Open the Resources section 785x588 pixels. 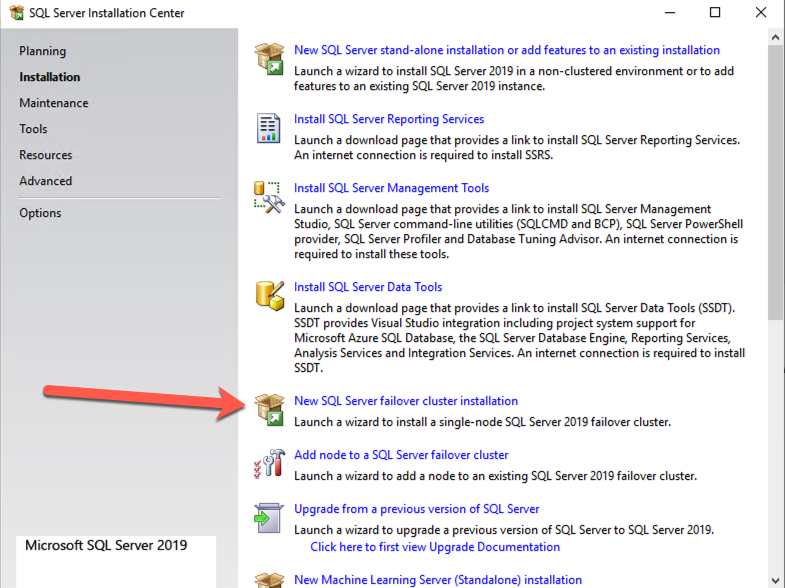click(46, 155)
